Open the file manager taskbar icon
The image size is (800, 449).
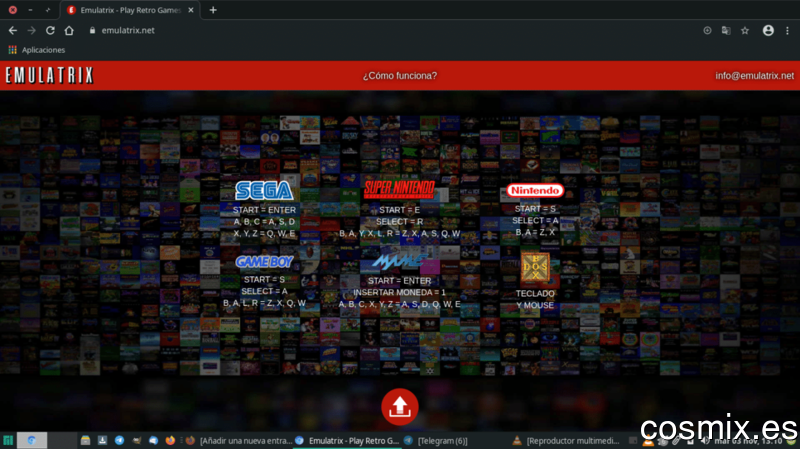[x=85, y=440]
